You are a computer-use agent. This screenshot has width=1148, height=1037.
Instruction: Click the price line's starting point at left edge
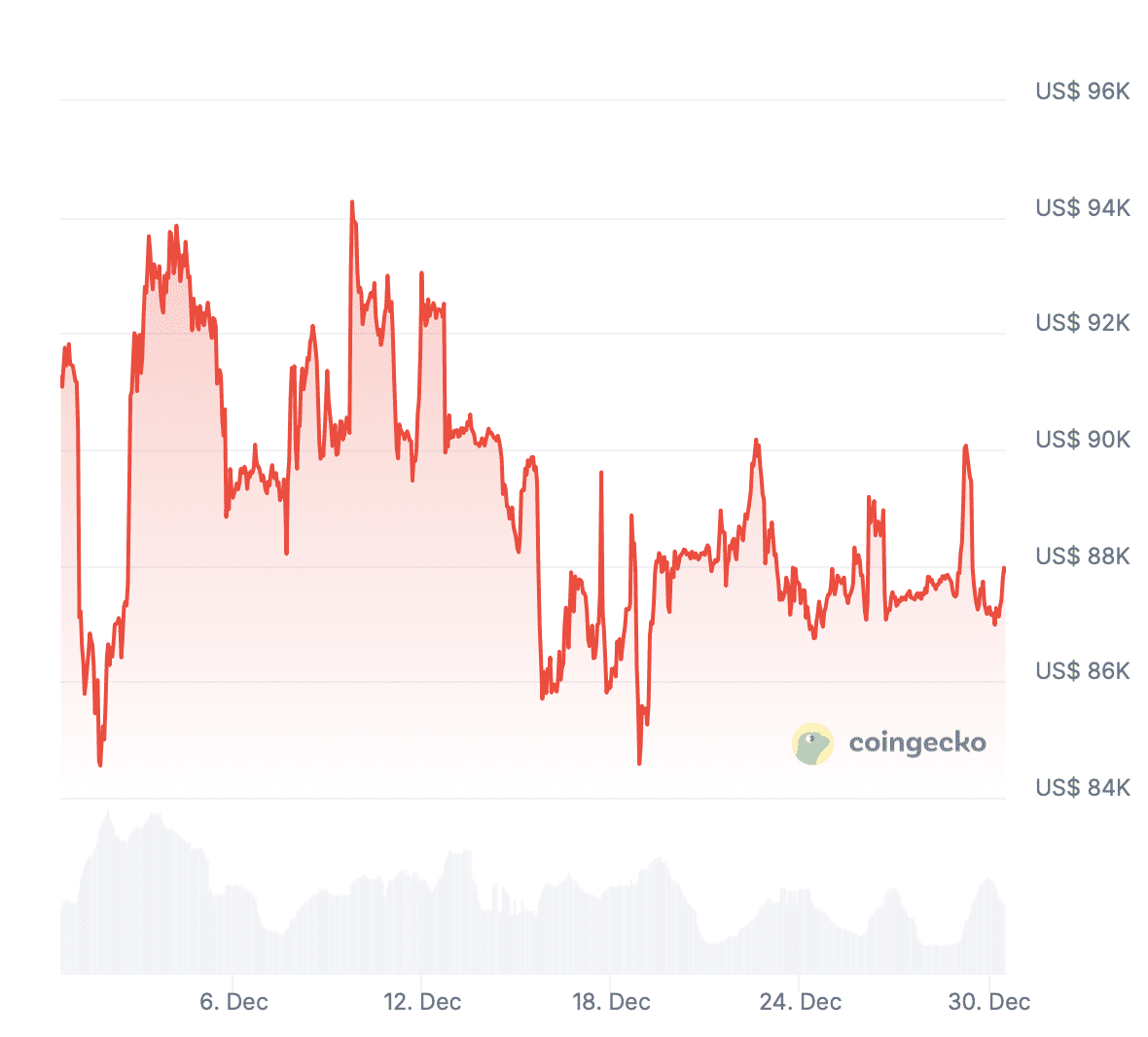(x=61, y=385)
